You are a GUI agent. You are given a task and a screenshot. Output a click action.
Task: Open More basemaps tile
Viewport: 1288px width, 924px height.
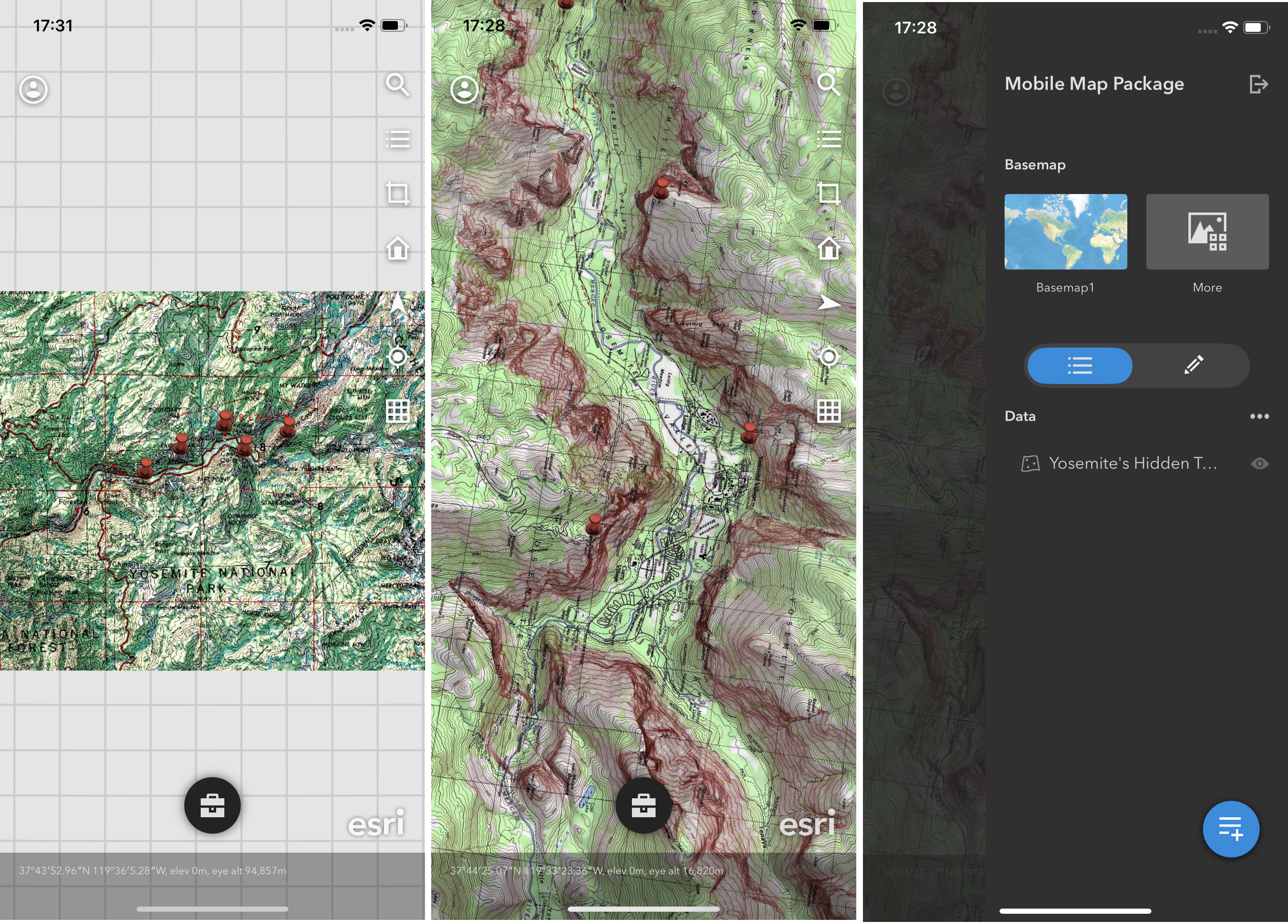click(x=1207, y=232)
